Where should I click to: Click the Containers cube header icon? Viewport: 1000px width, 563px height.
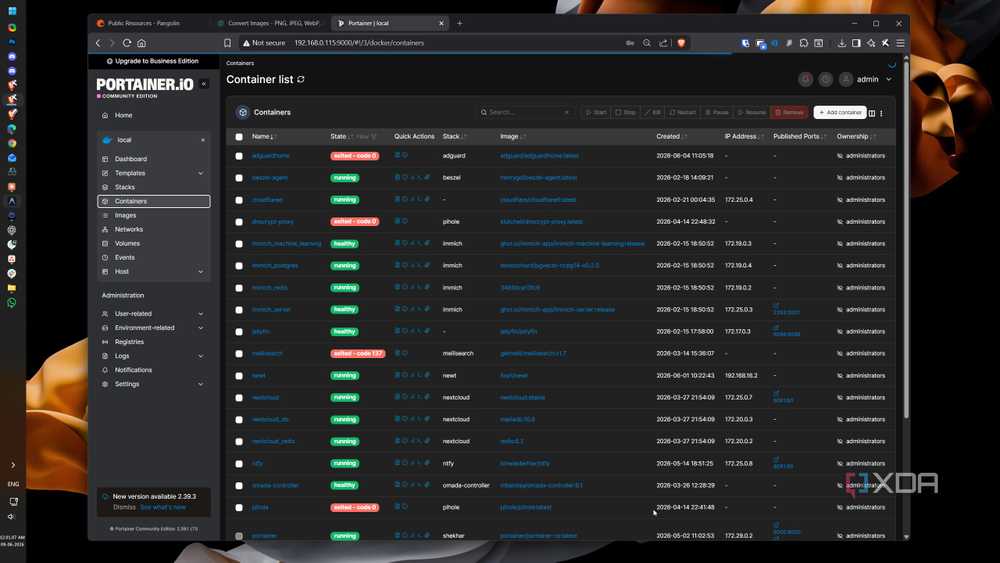tap(242, 112)
